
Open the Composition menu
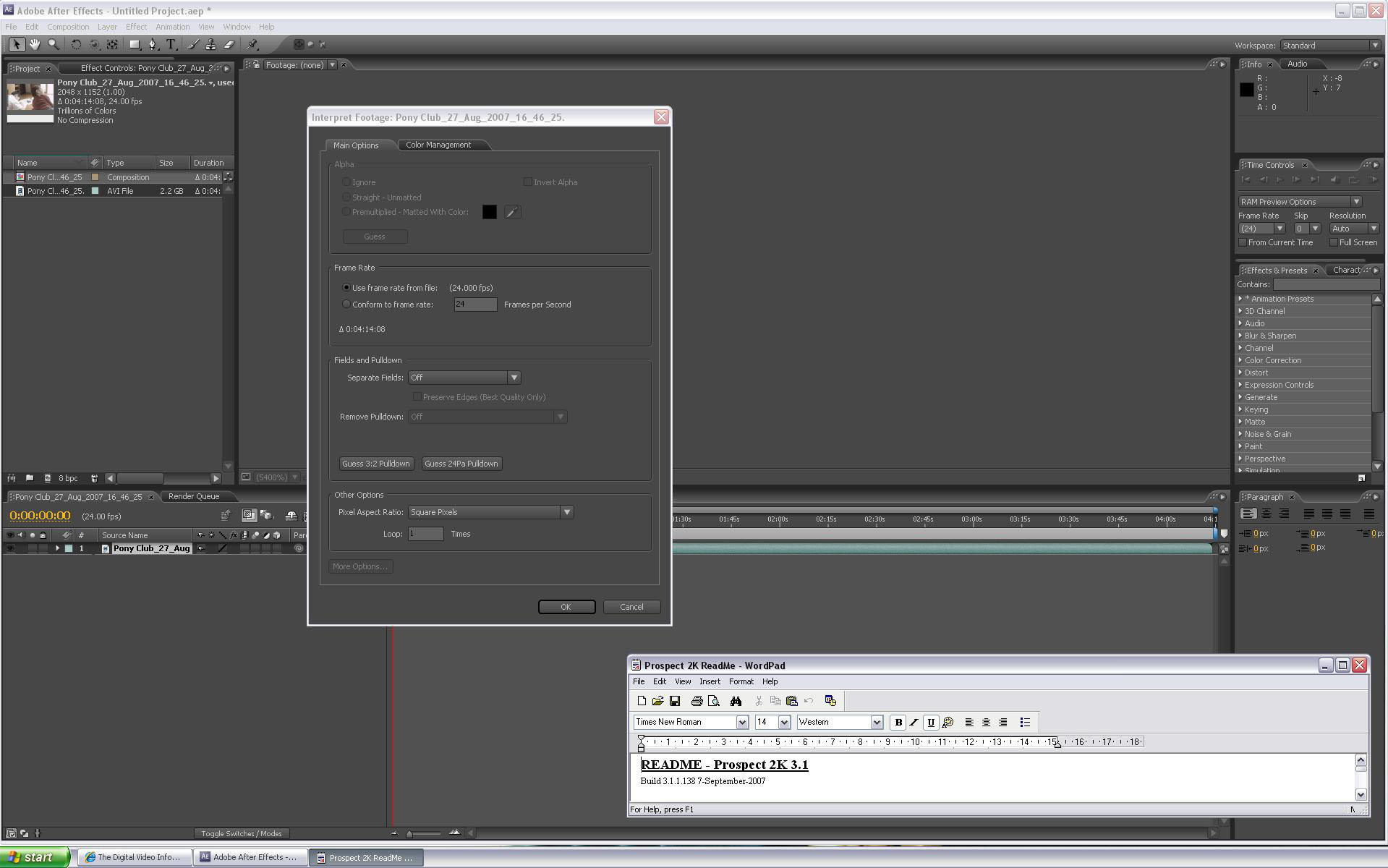tap(68, 27)
